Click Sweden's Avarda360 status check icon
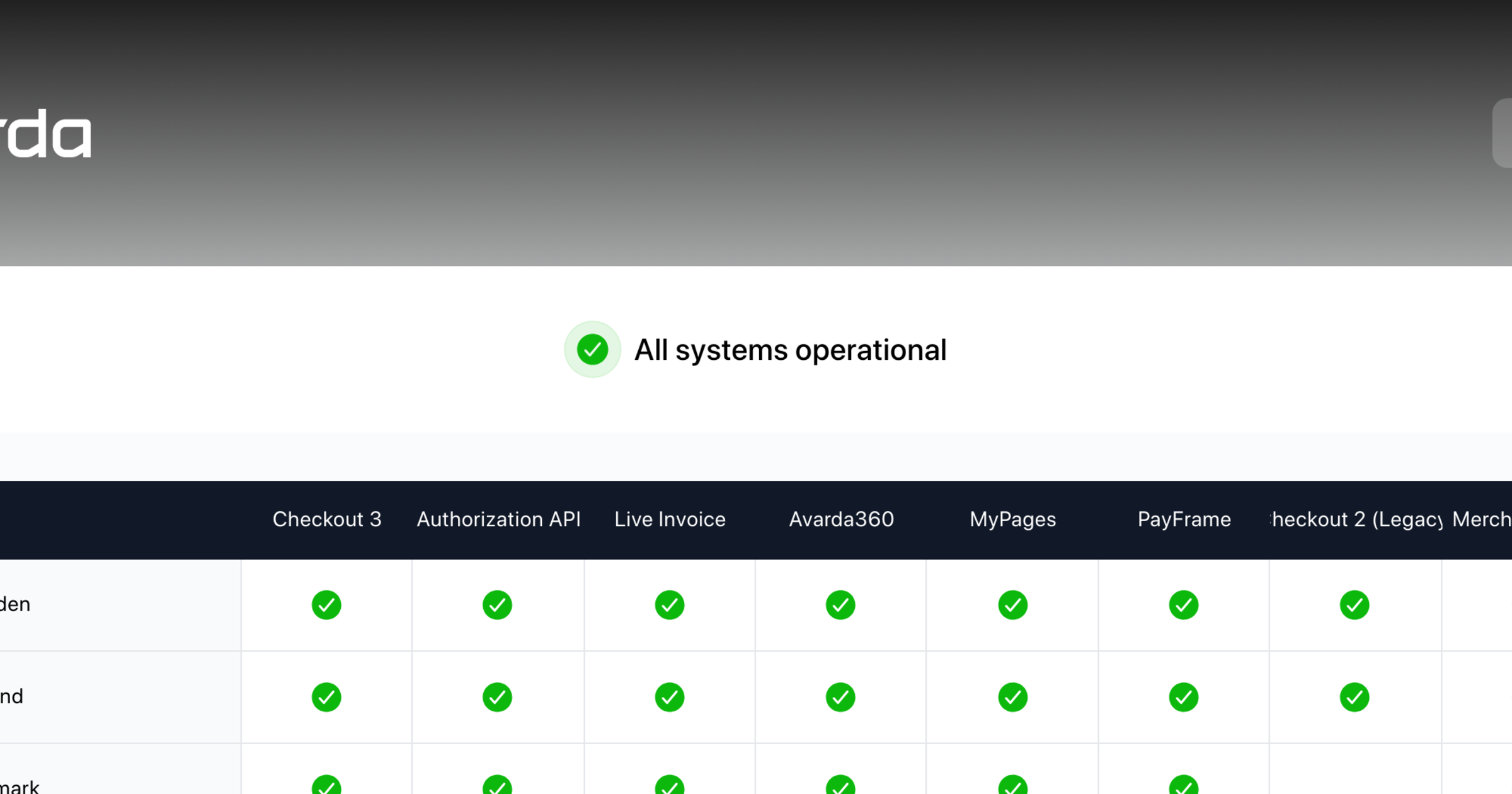The height and width of the screenshot is (794, 1512). [840, 605]
